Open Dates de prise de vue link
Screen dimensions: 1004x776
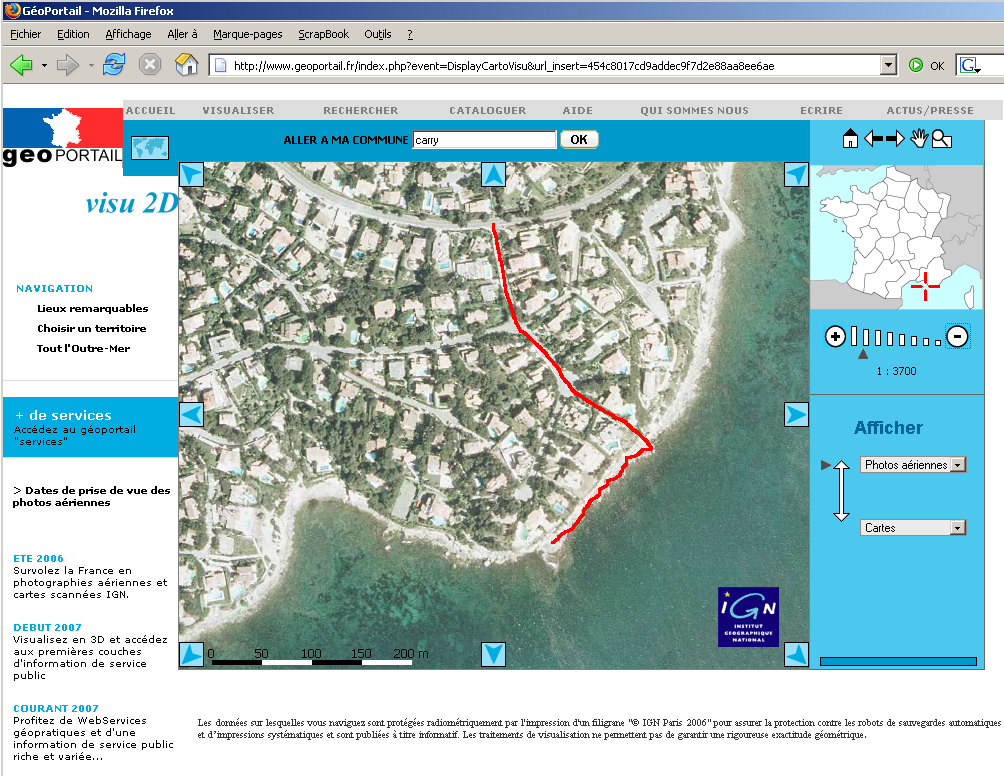point(91,496)
